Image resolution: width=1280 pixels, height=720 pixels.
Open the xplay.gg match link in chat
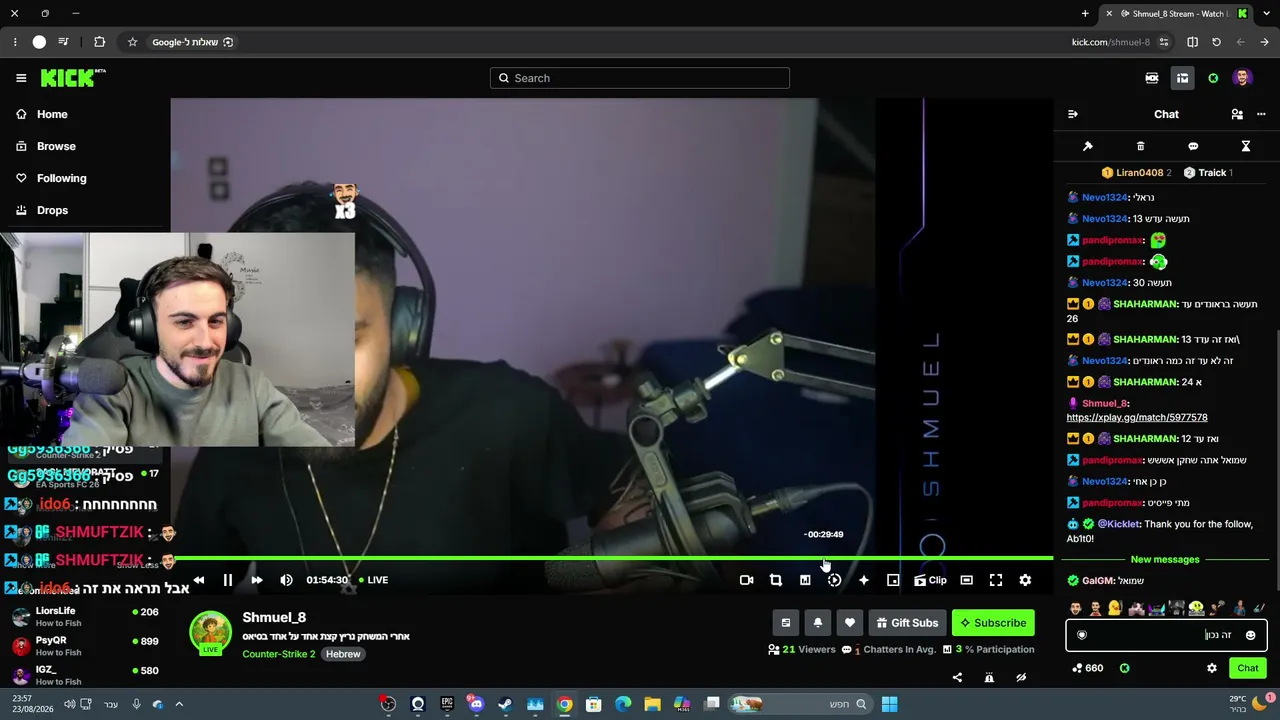tap(1137, 417)
